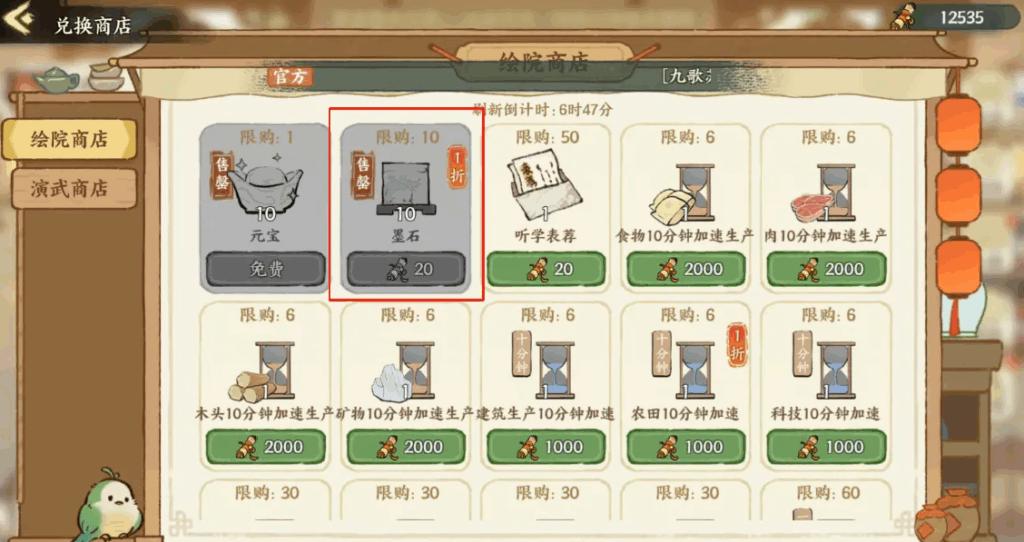Buy 农田10分钟加速 for 1000 scrolls

(x=686, y=447)
